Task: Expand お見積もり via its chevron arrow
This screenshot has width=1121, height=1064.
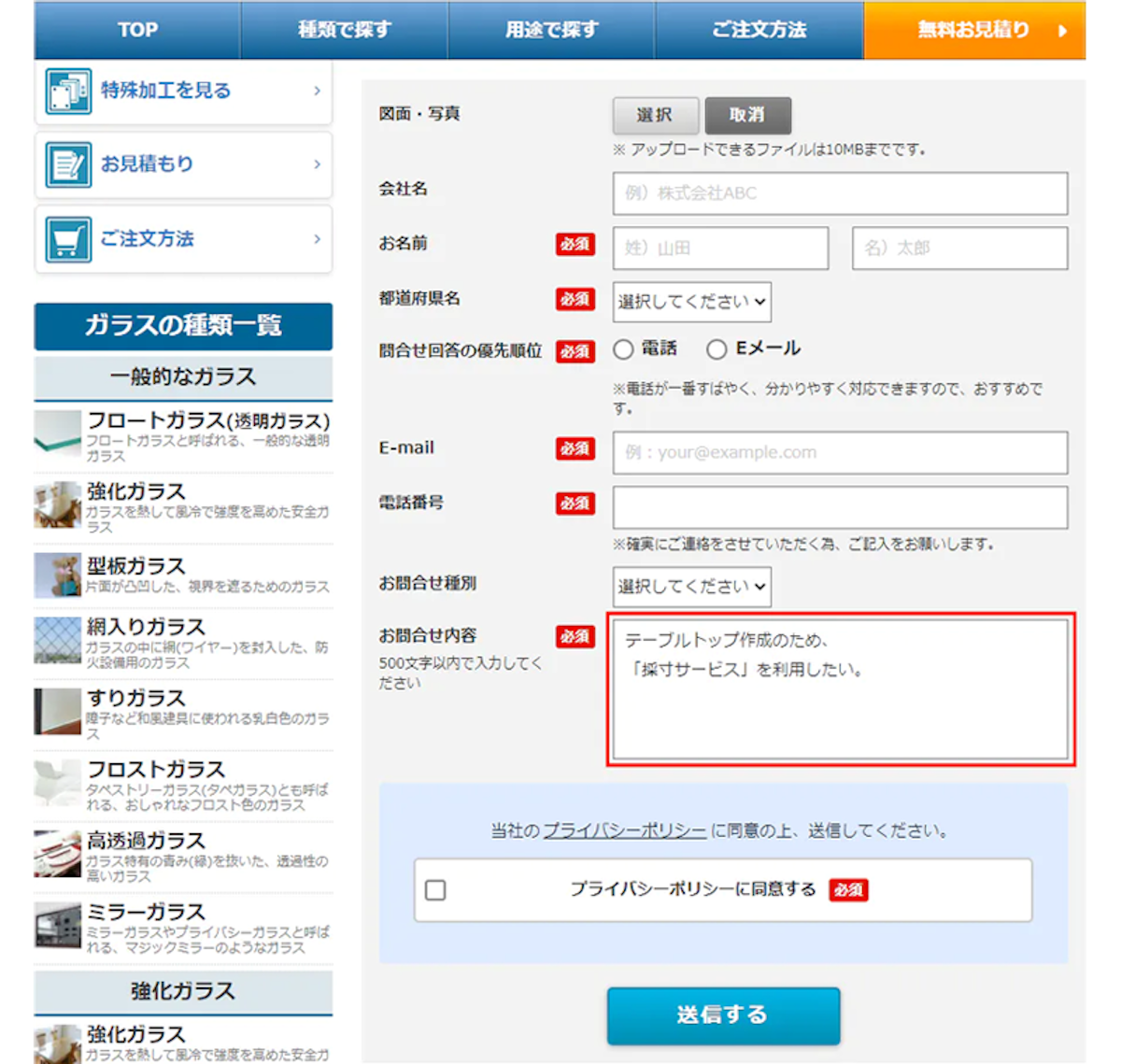Action: click(x=318, y=163)
